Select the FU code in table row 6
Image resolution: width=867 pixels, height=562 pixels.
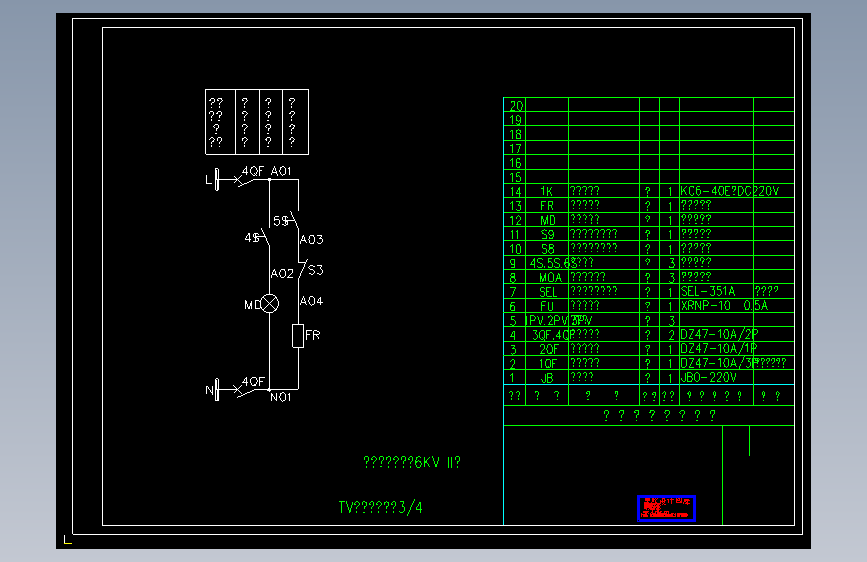tap(547, 306)
